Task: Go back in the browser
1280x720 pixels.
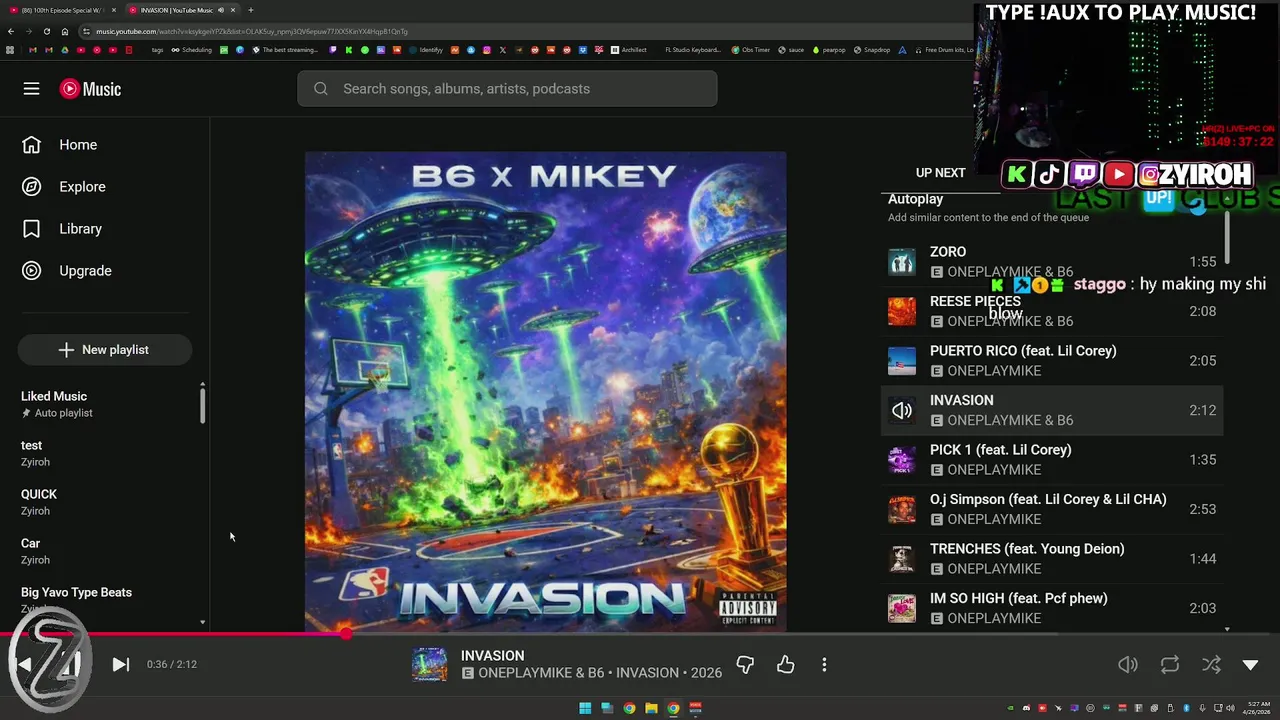Action: pyautogui.click(x=10, y=31)
